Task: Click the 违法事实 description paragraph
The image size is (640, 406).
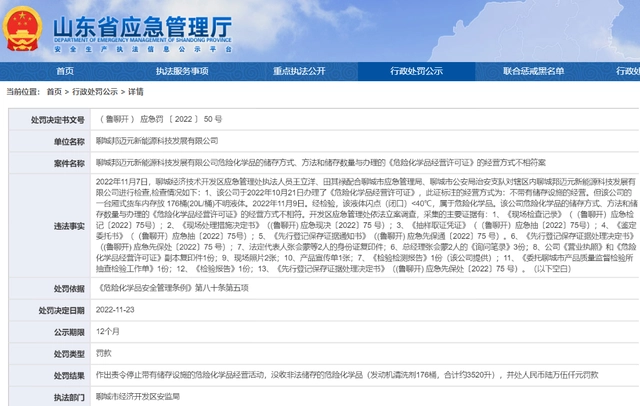Action: (366, 225)
